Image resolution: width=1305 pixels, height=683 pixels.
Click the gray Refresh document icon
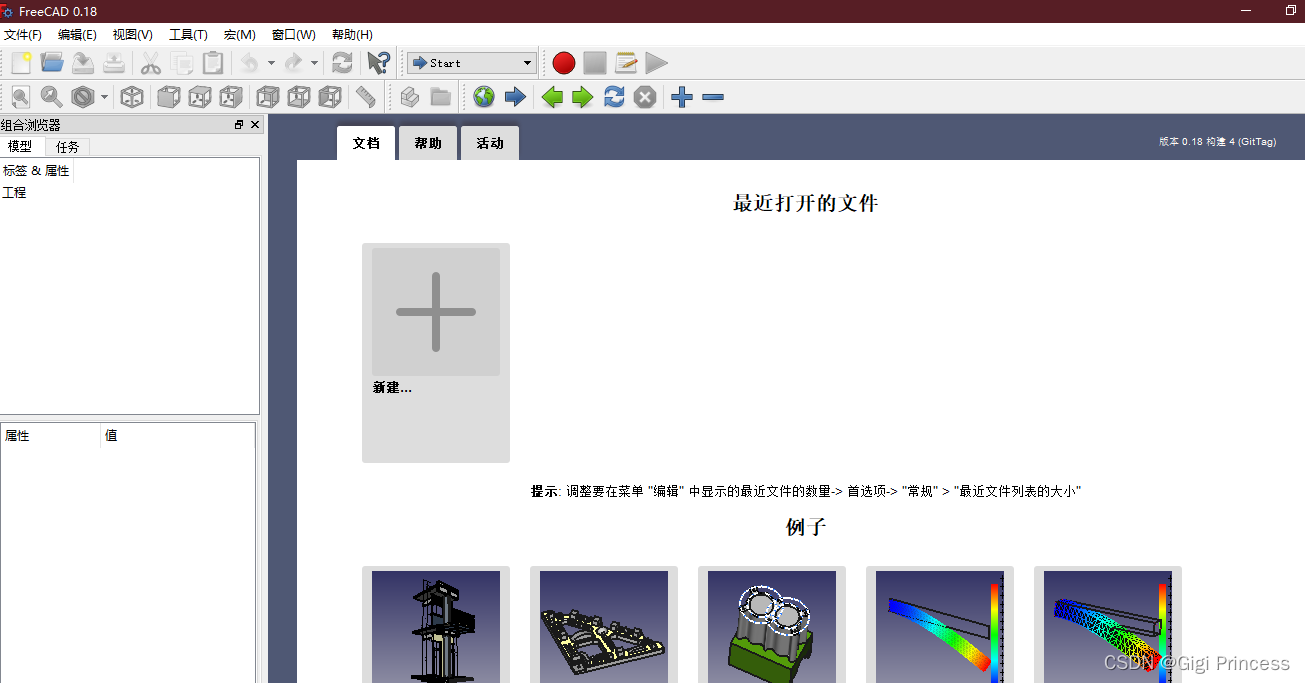tap(342, 63)
